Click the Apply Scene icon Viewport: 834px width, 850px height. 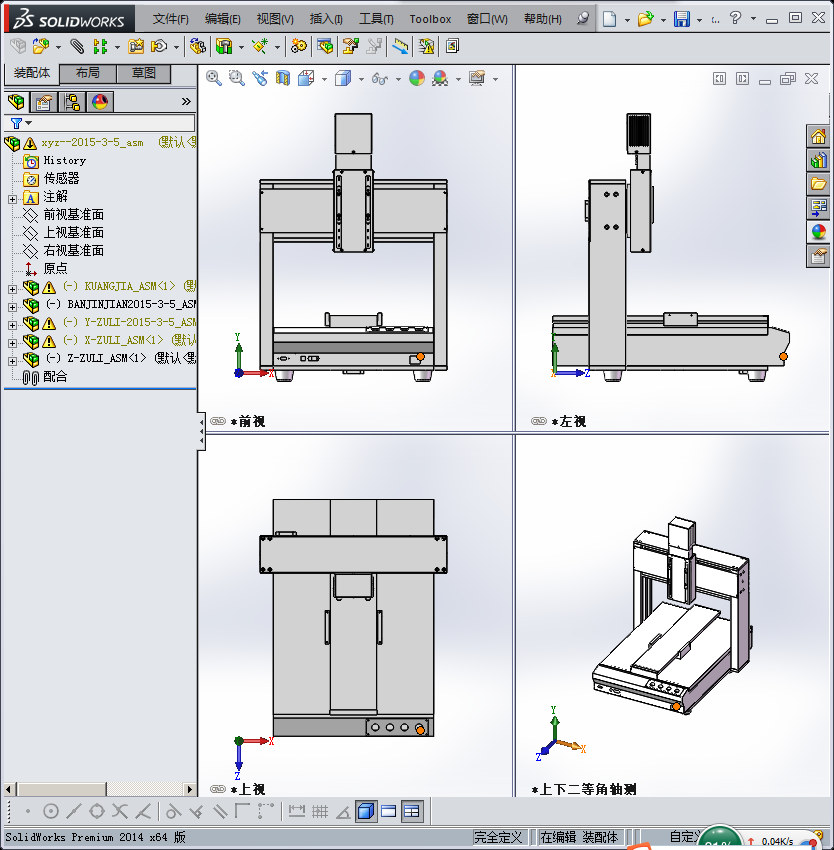440,79
